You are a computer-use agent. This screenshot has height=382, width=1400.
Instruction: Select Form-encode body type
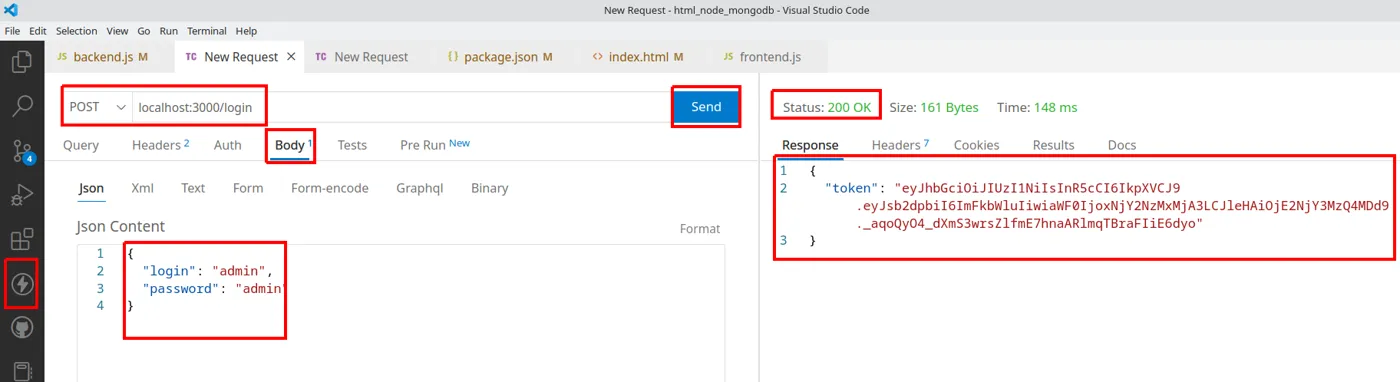point(330,188)
